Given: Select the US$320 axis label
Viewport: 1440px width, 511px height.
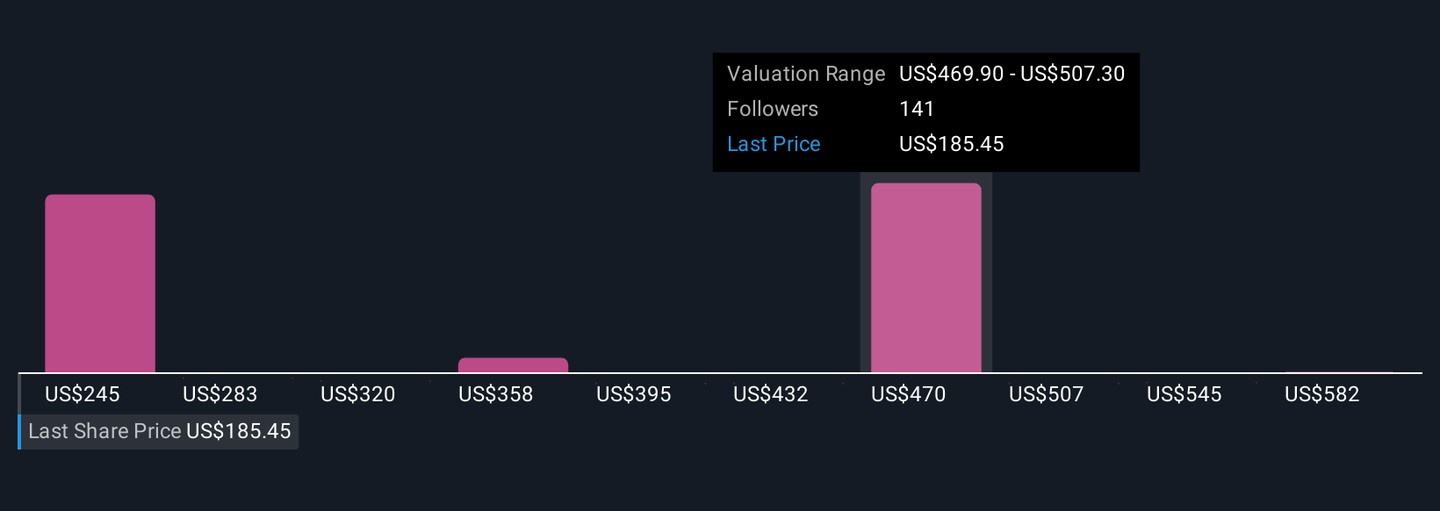Looking at the screenshot, I should 358,394.
